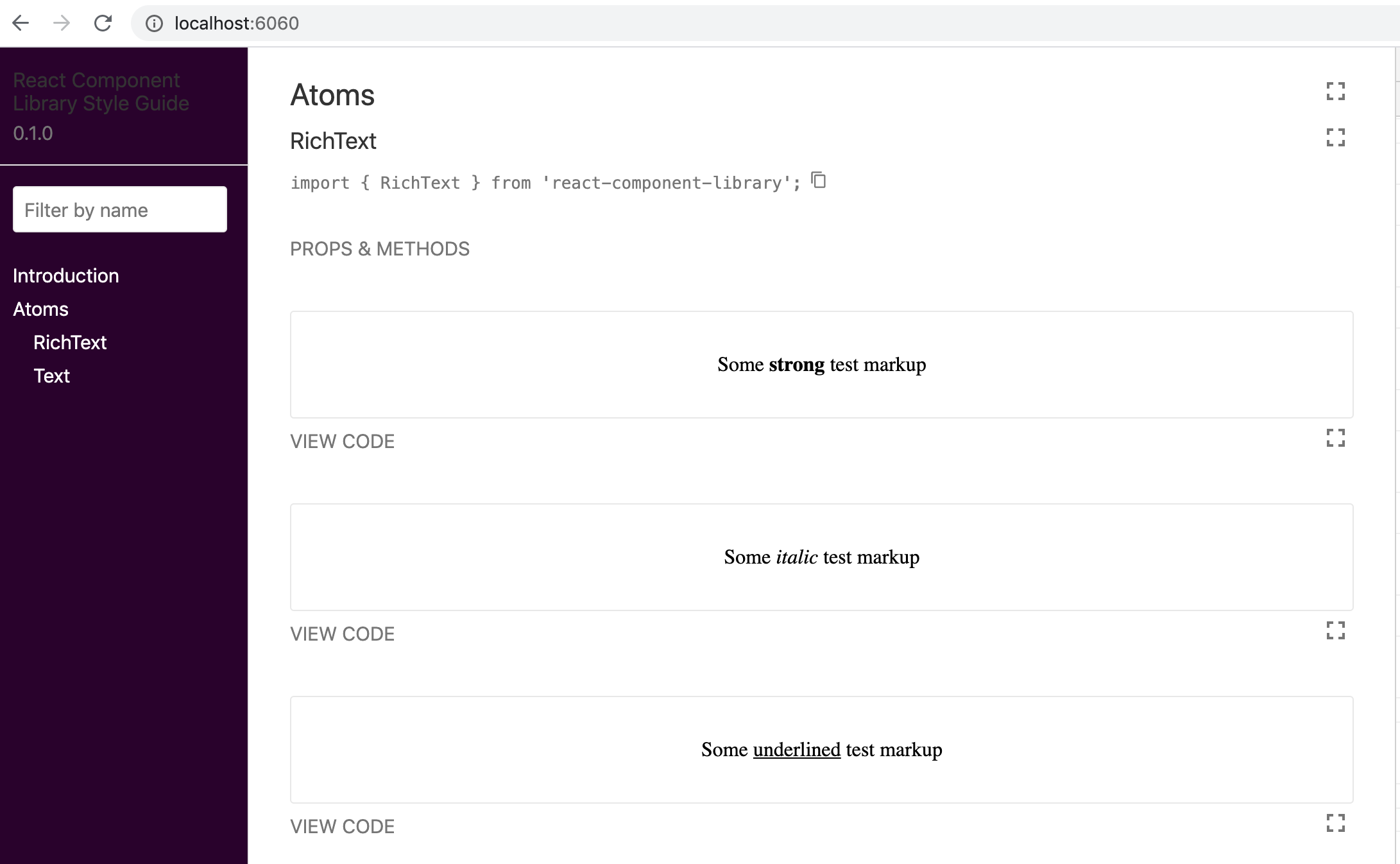Open Atoms section in isolated mode
Image resolution: width=1400 pixels, height=864 pixels.
click(x=1335, y=91)
